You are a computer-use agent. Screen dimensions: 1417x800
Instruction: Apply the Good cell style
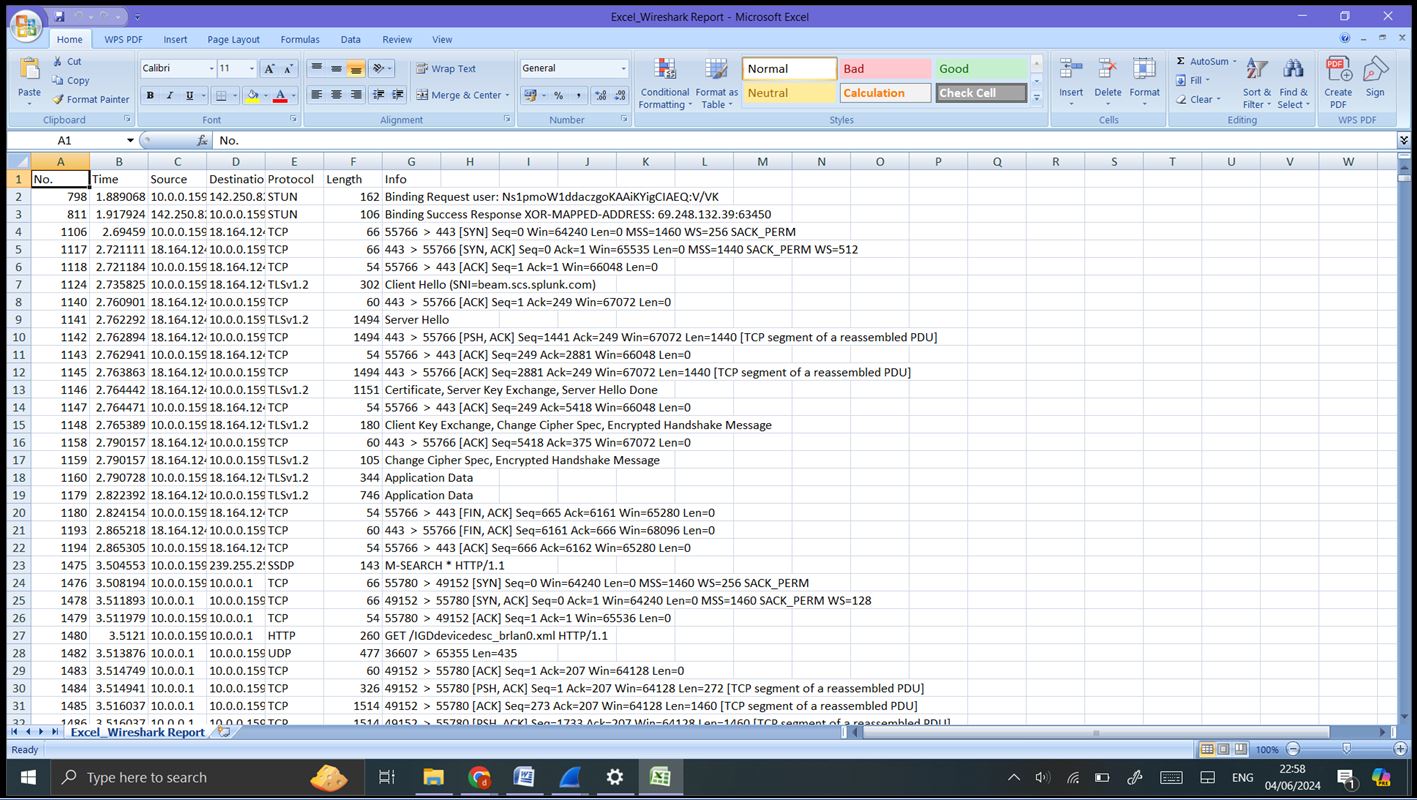pos(980,68)
